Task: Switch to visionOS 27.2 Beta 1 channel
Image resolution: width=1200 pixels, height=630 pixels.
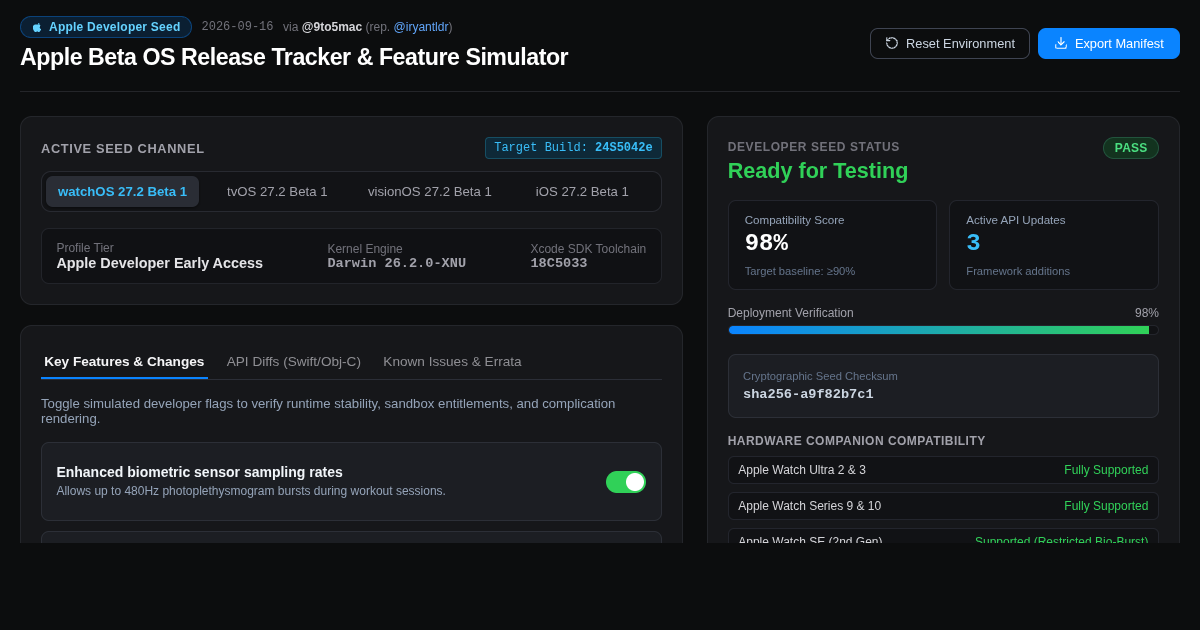Action: pyautogui.click(x=430, y=191)
